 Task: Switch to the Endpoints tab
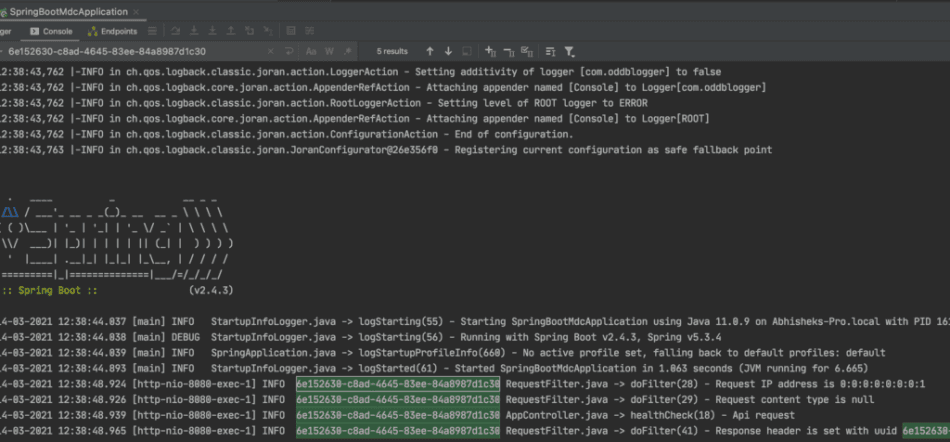coord(113,31)
